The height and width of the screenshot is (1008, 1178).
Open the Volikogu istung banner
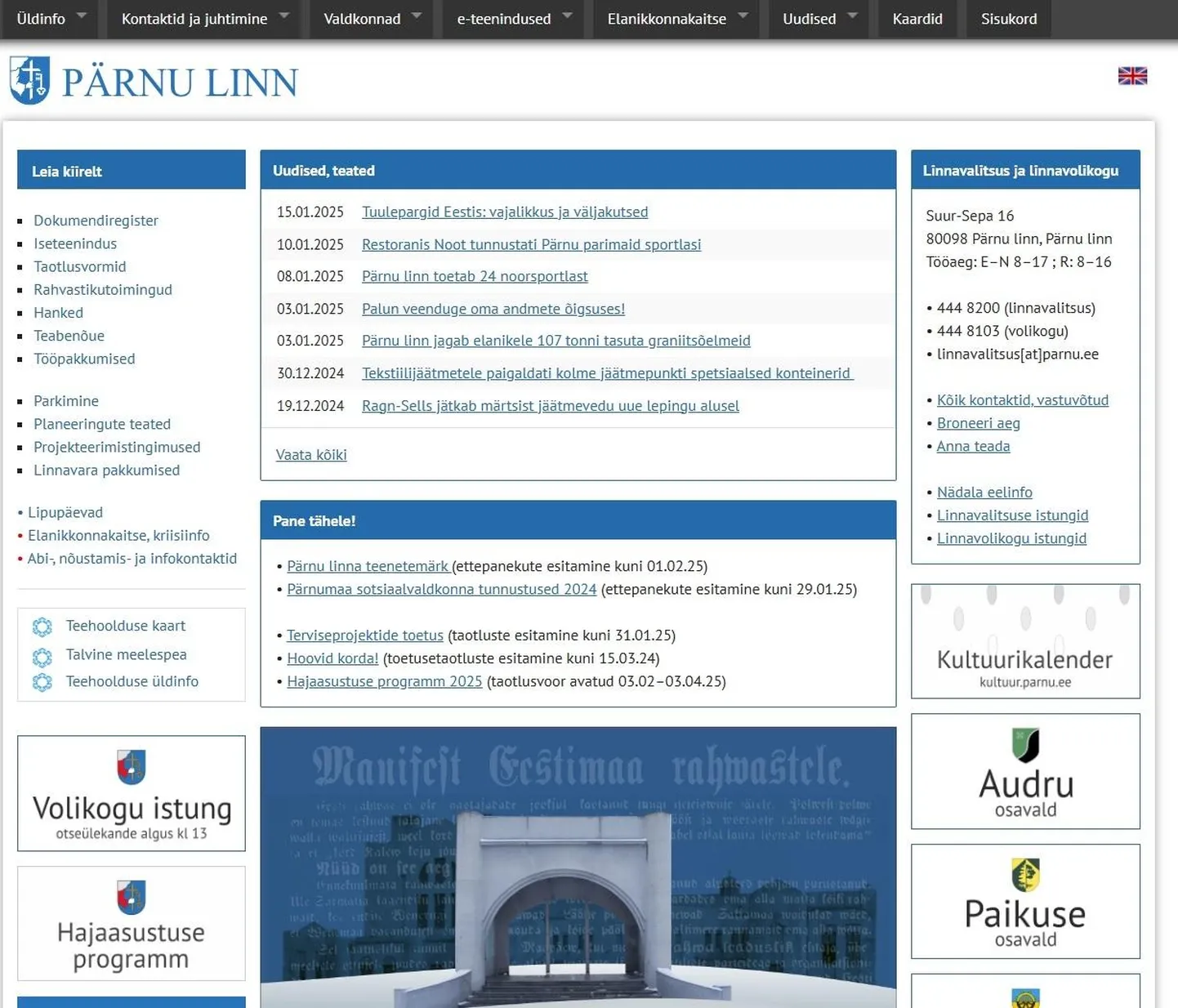[132, 793]
